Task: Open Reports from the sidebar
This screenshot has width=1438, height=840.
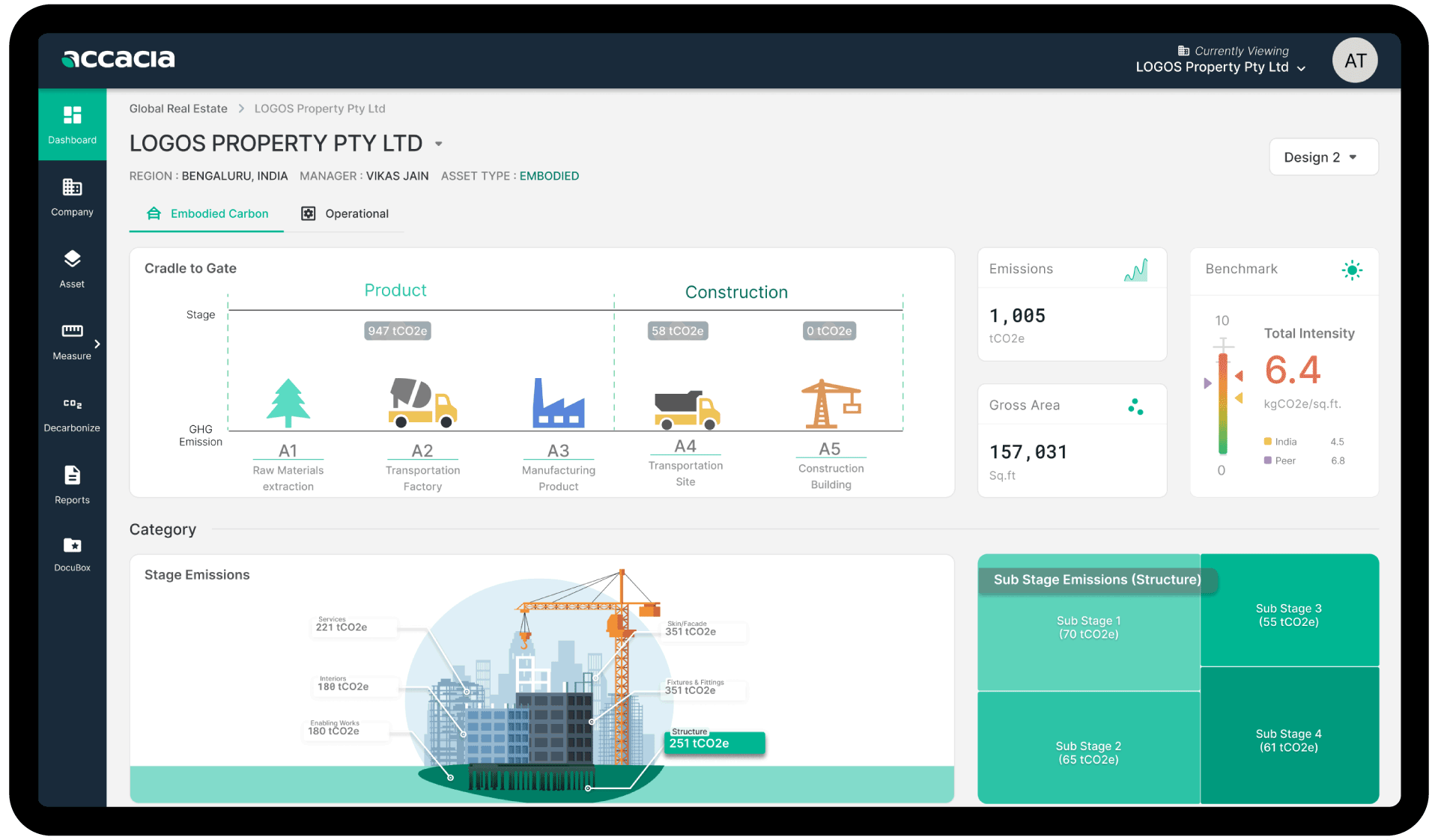Action: click(x=72, y=484)
